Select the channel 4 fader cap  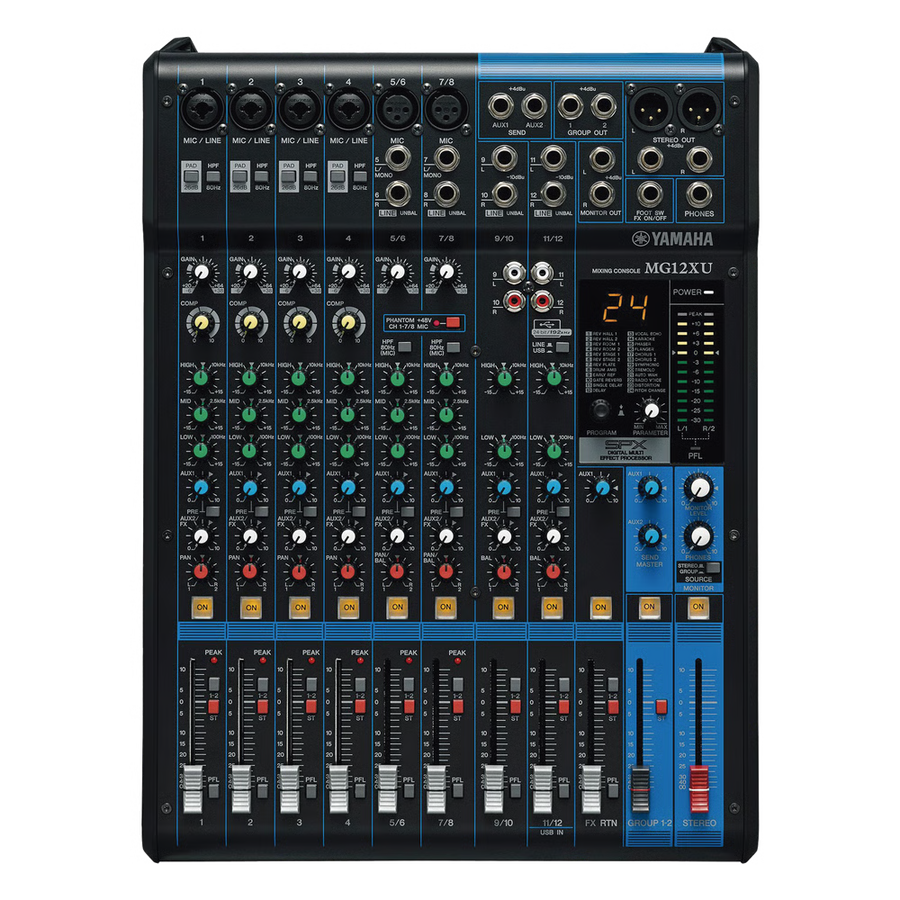tap(339, 789)
